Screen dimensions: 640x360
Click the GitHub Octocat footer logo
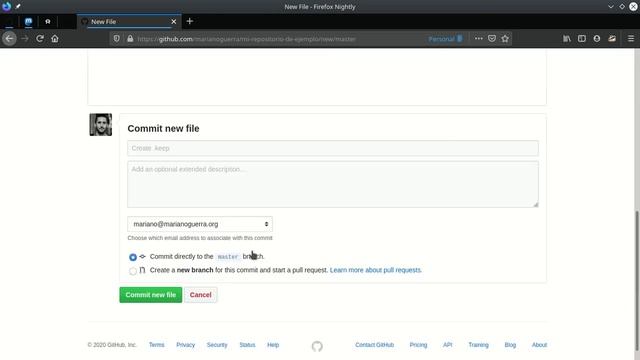[317, 346]
